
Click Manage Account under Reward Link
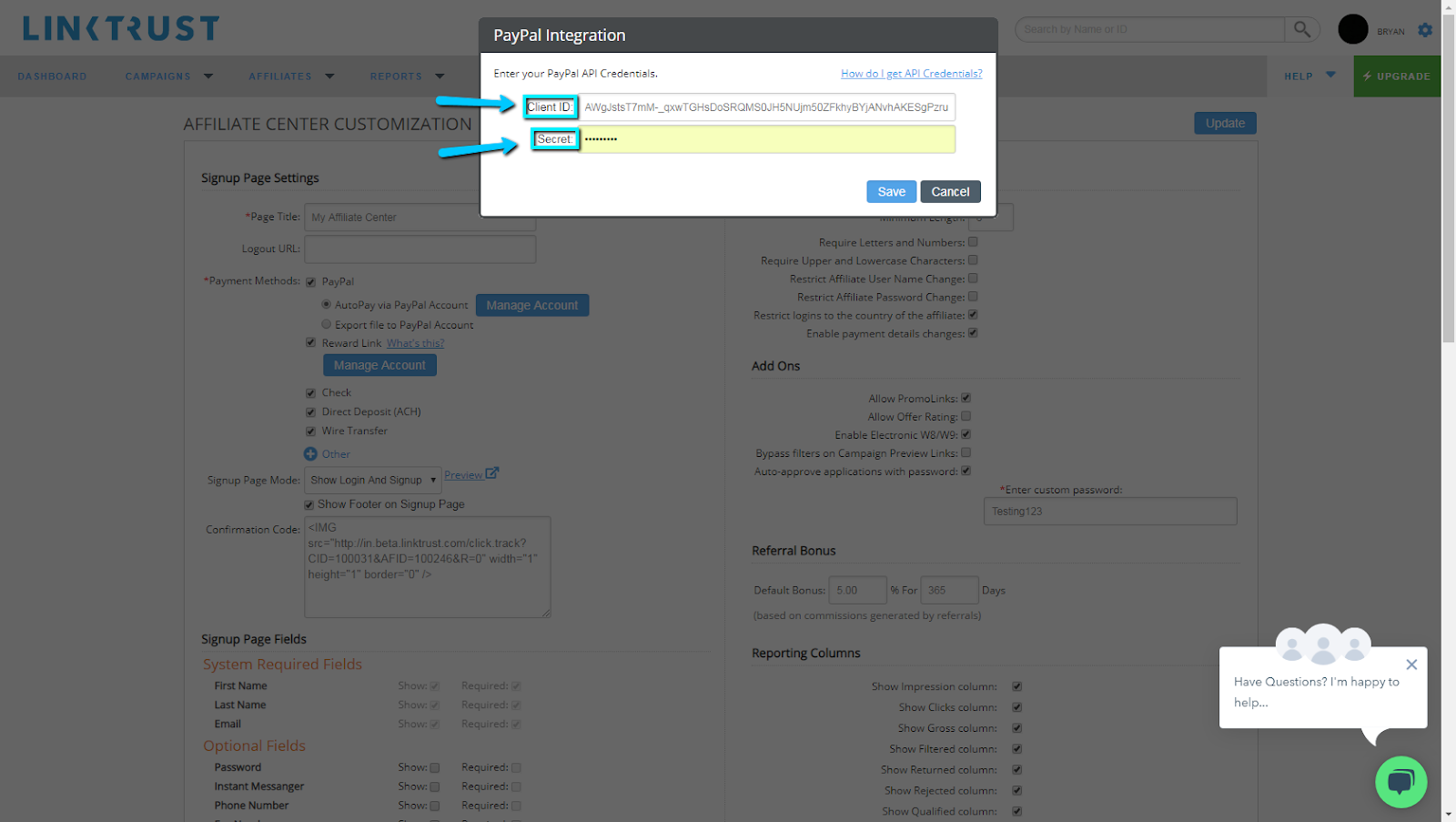coord(379,365)
